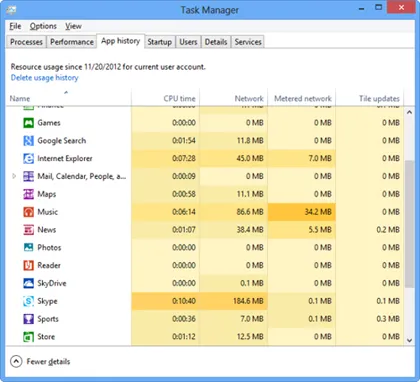The height and width of the screenshot is (382, 420).
Task: Click News's 5.5 MB metered value
Action: click(x=320, y=230)
